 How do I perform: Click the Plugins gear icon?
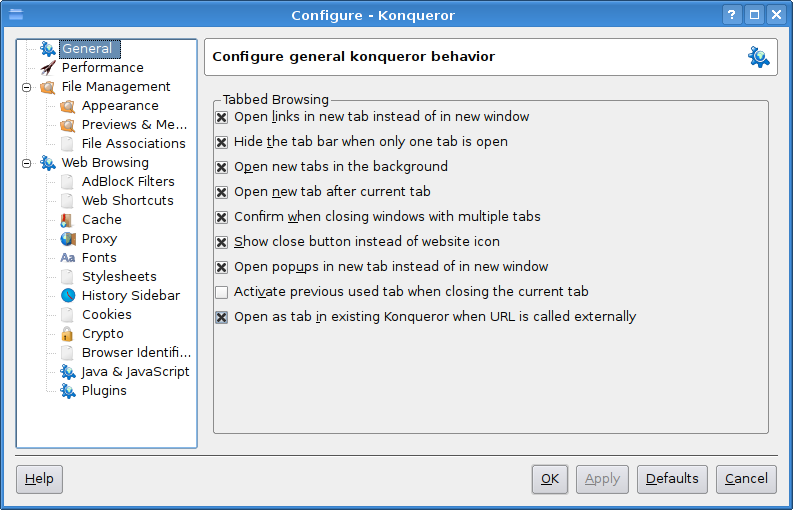coord(68,391)
